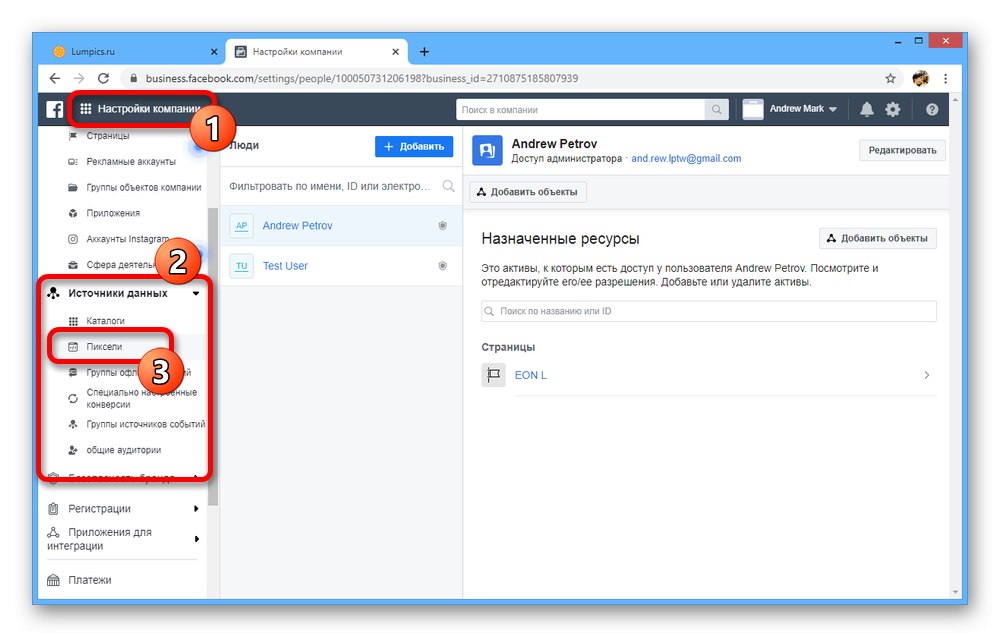The image size is (1000, 637).
Task: Open the Chrome three-dot menu
Action: pyautogui.click(x=945, y=78)
